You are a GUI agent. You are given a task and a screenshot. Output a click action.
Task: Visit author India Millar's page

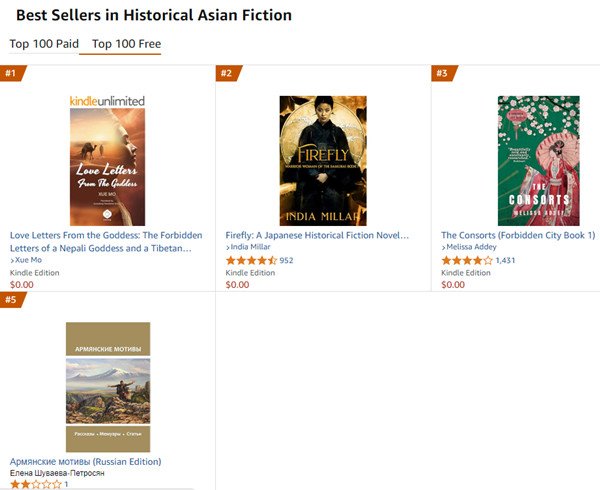tap(252, 247)
